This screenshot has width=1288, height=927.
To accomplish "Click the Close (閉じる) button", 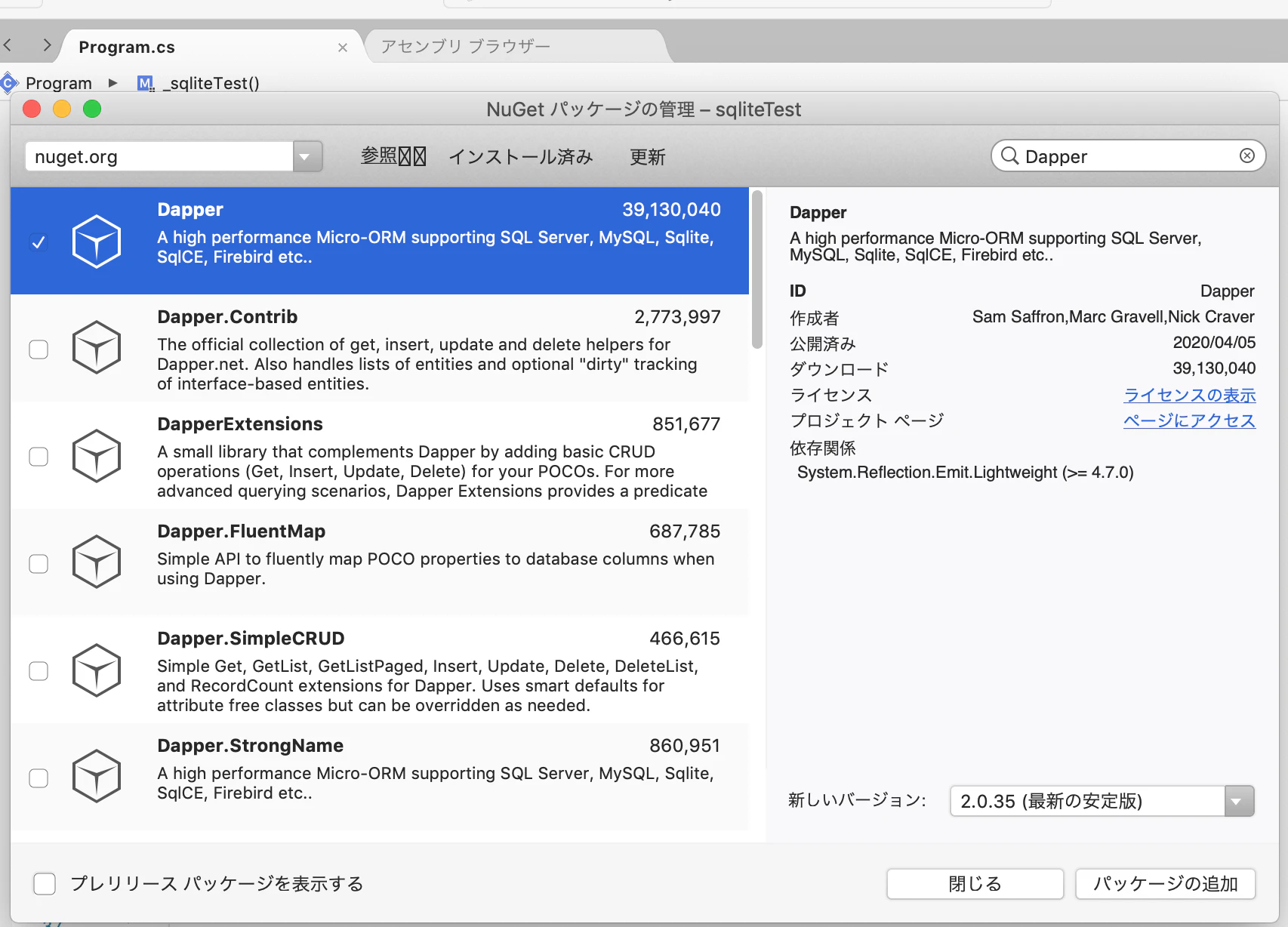I will point(975,884).
